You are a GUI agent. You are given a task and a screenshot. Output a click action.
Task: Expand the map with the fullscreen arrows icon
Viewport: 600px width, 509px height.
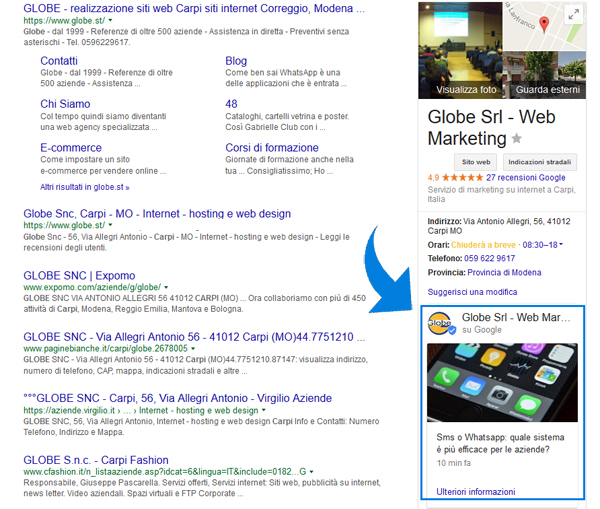pyautogui.click(x=573, y=15)
